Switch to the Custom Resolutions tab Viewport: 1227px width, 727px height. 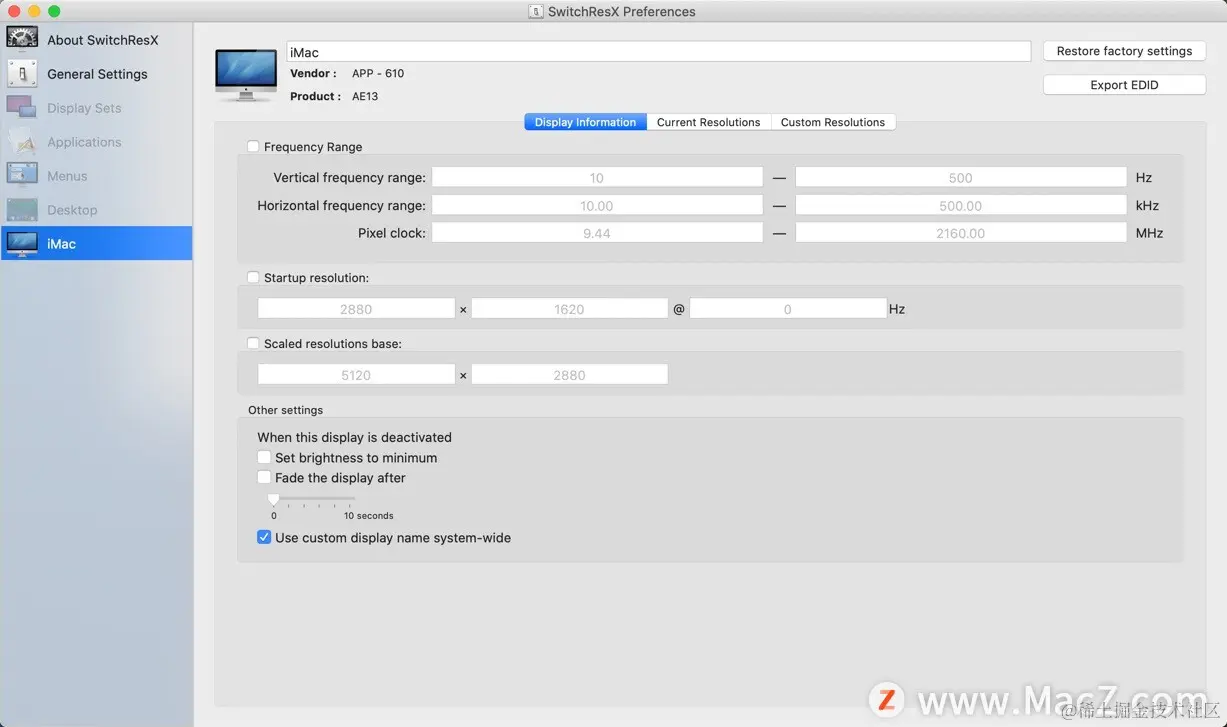[833, 122]
